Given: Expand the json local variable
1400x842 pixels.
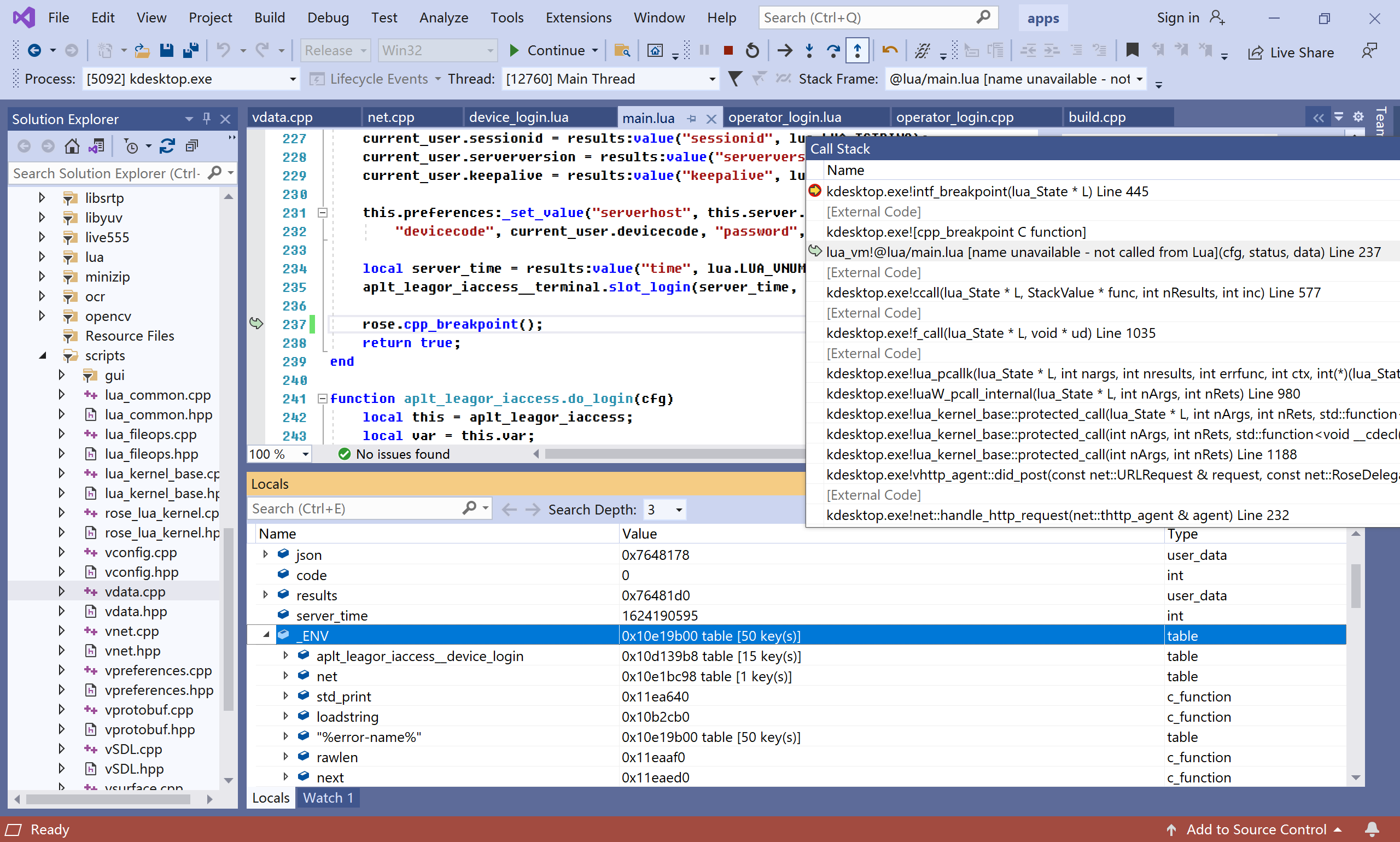Looking at the screenshot, I should pyautogui.click(x=265, y=554).
